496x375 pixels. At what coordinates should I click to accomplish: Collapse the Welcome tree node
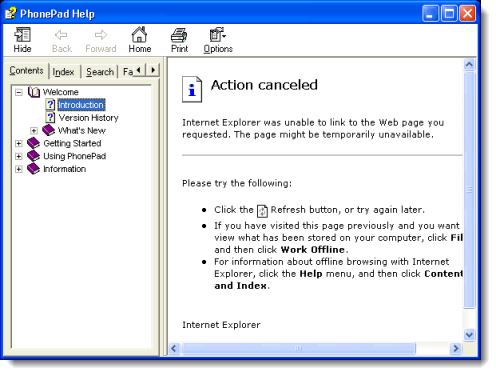pyautogui.click(x=19, y=92)
